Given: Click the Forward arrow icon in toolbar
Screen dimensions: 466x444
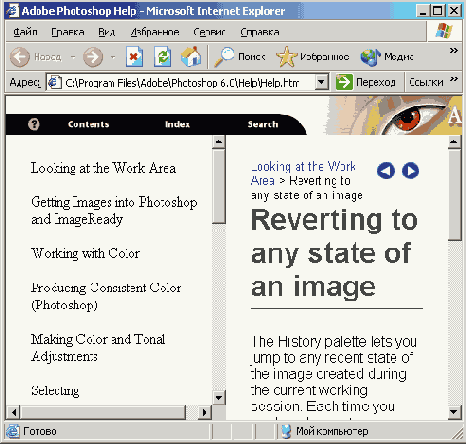Looking at the screenshot, I should (x=93, y=57).
